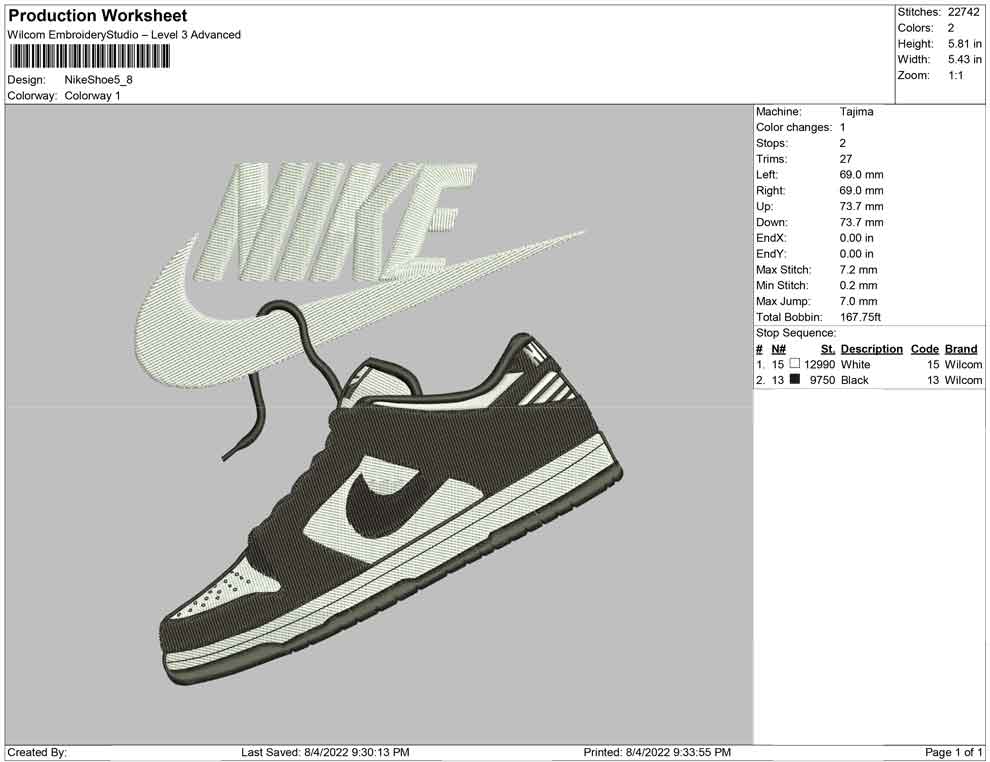
Task: Click the barcode under the worksheet title
Action: click(x=89, y=57)
